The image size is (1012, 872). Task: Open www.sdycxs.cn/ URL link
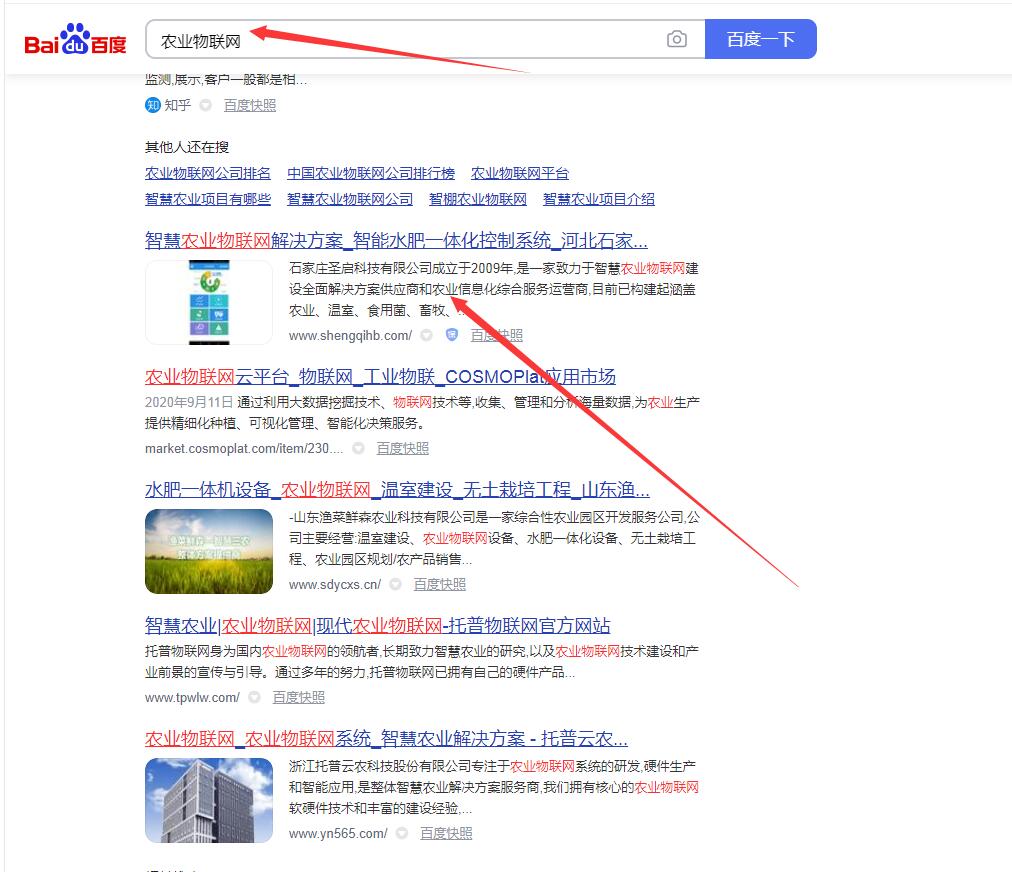pos(335,585)
